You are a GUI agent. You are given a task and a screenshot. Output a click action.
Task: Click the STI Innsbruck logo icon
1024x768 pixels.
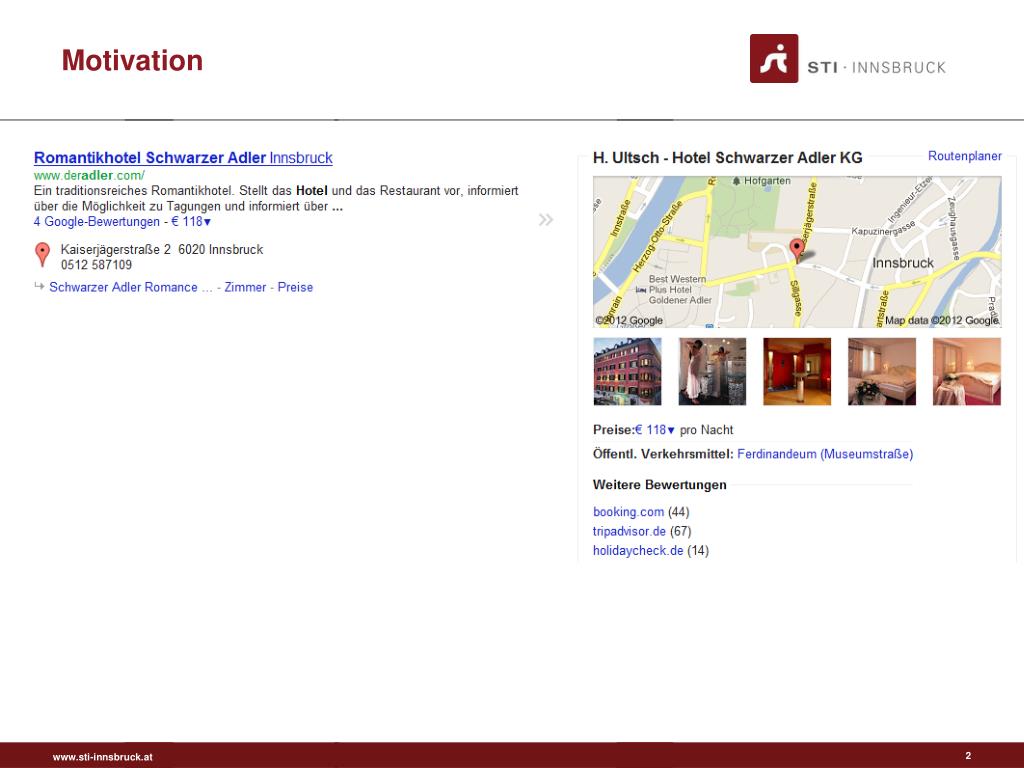774,59
